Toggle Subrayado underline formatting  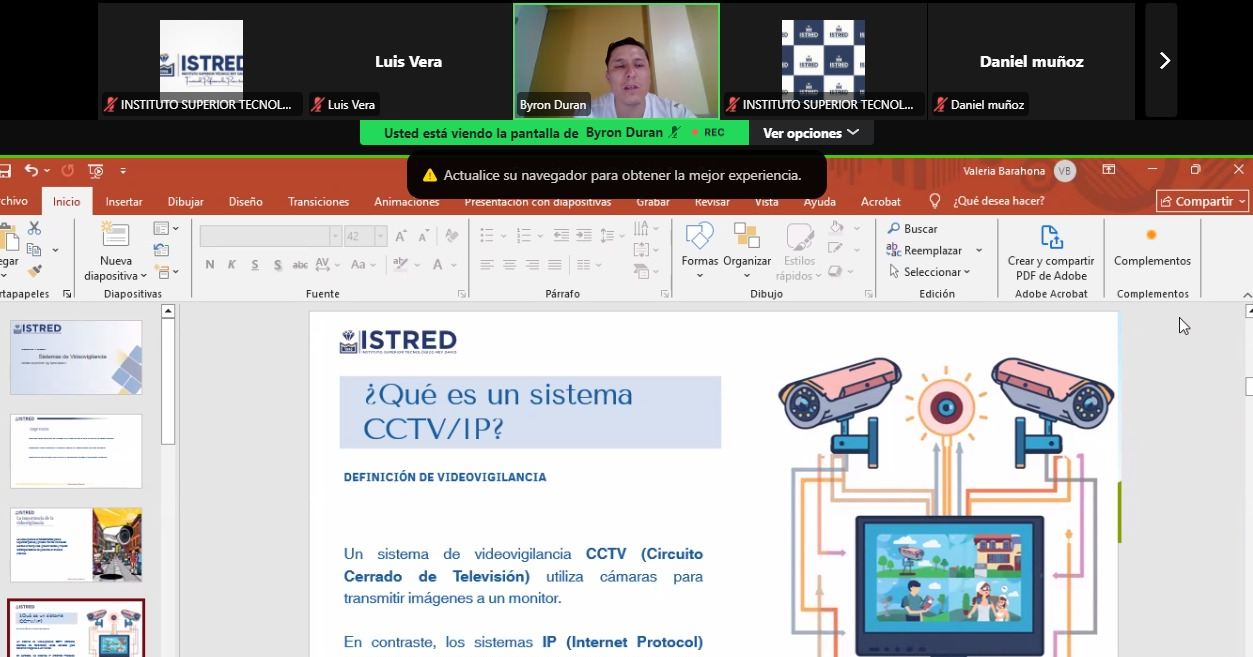point(255,265)
